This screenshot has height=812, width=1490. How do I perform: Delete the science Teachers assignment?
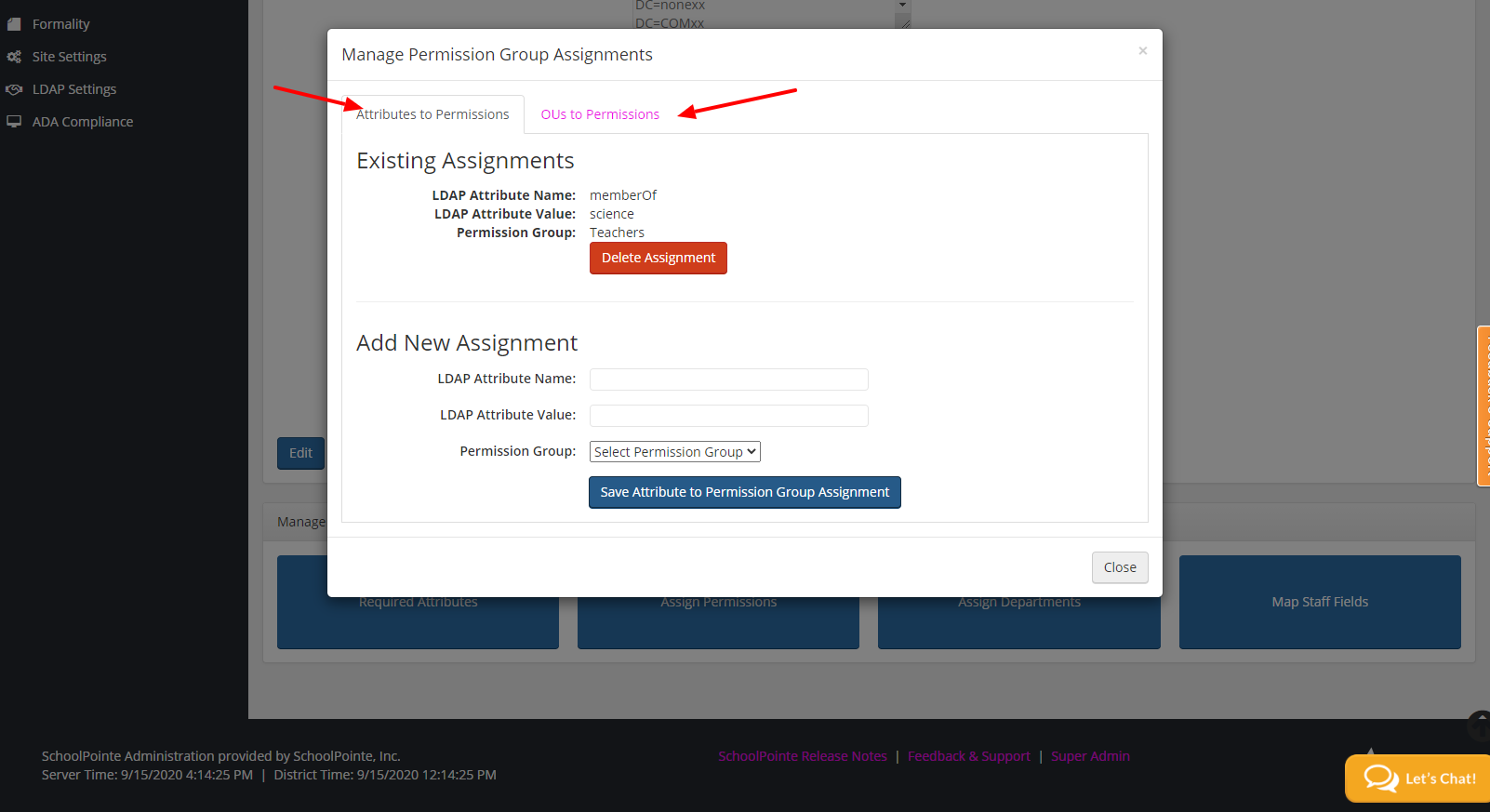(x=659, y=258)
